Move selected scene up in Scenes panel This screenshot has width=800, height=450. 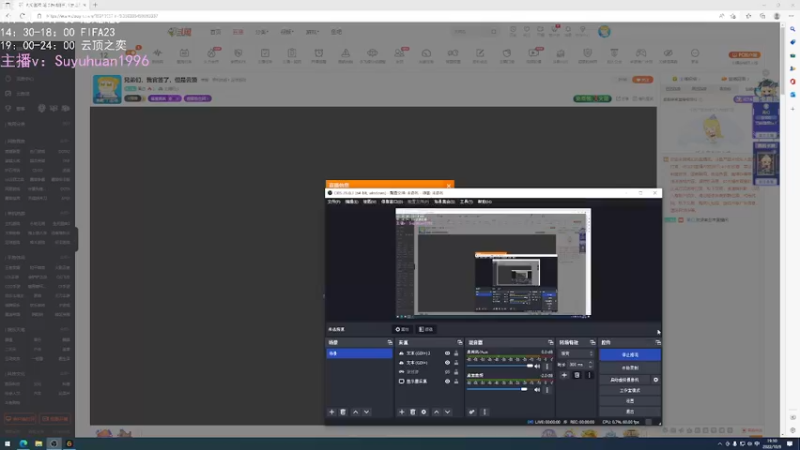[x=356, y=412]
